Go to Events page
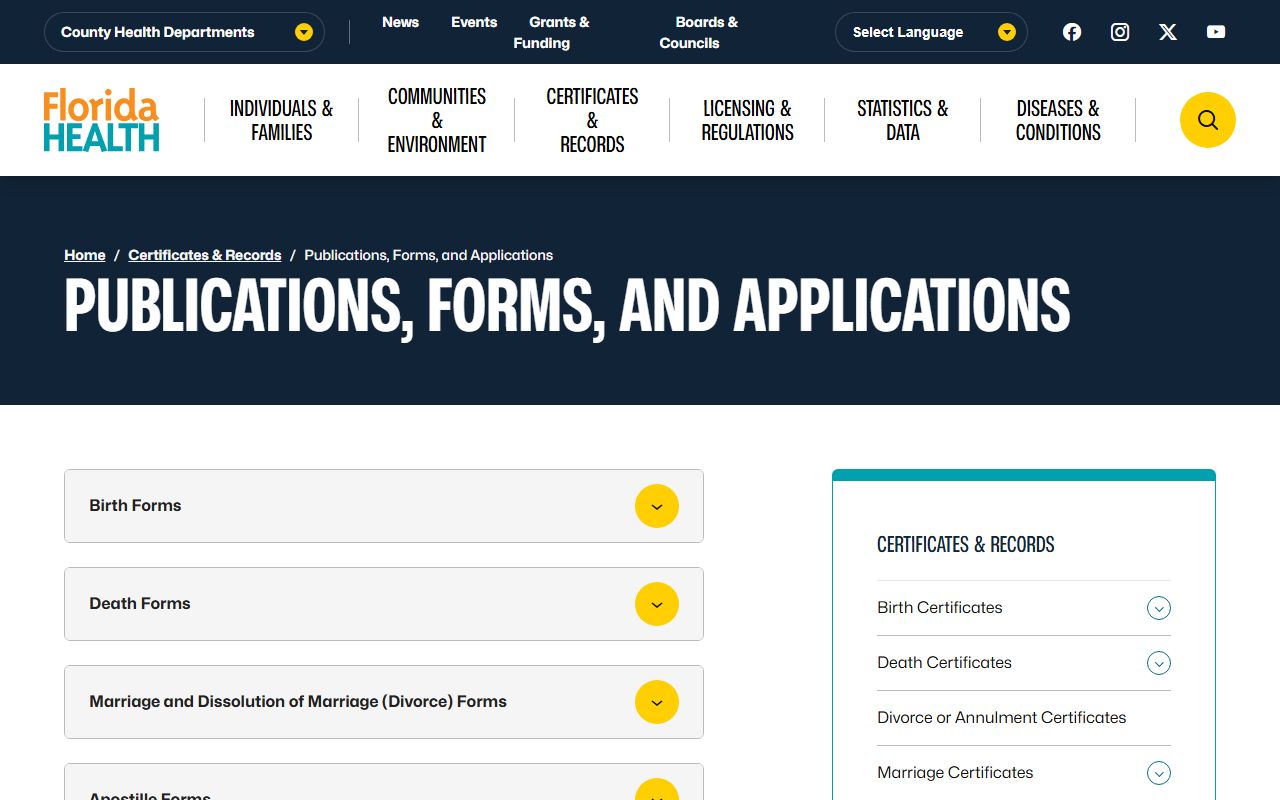This screenshot has height=800, width=1280. pos(474,22)
